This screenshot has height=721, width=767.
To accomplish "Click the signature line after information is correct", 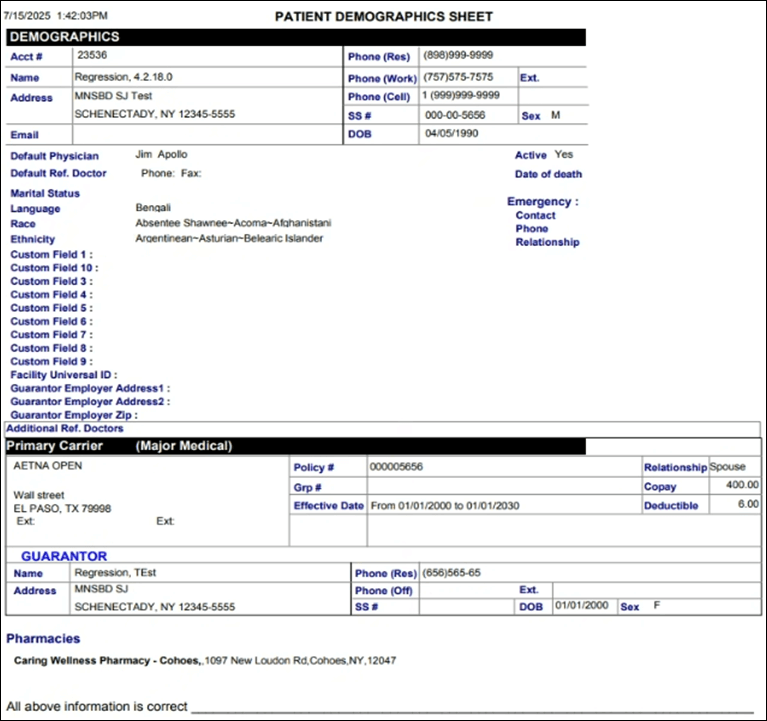I will [x=470, y=706].
